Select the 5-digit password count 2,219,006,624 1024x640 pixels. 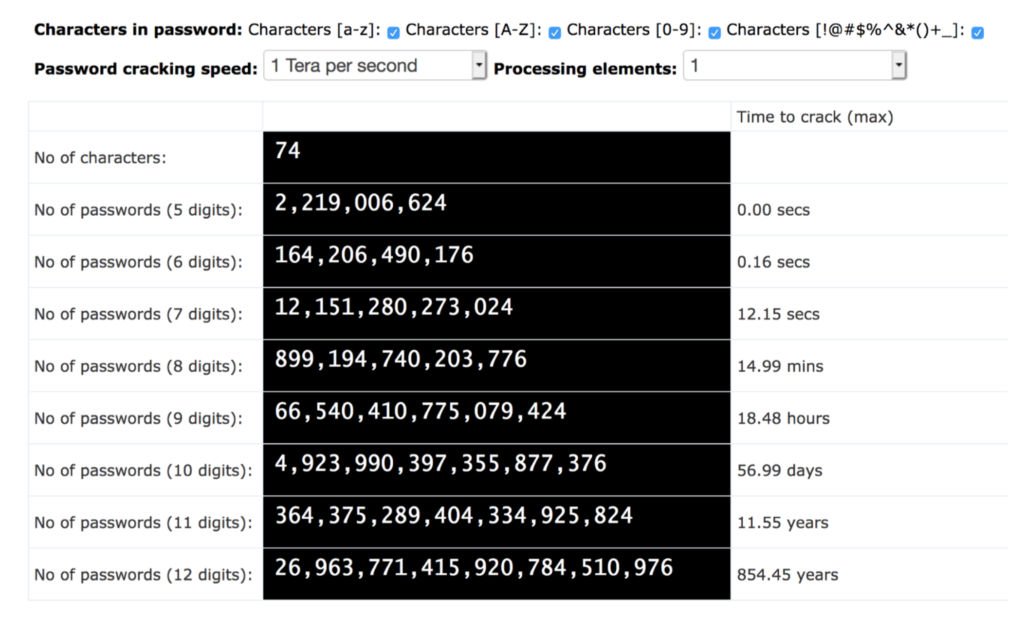[361, 203]
